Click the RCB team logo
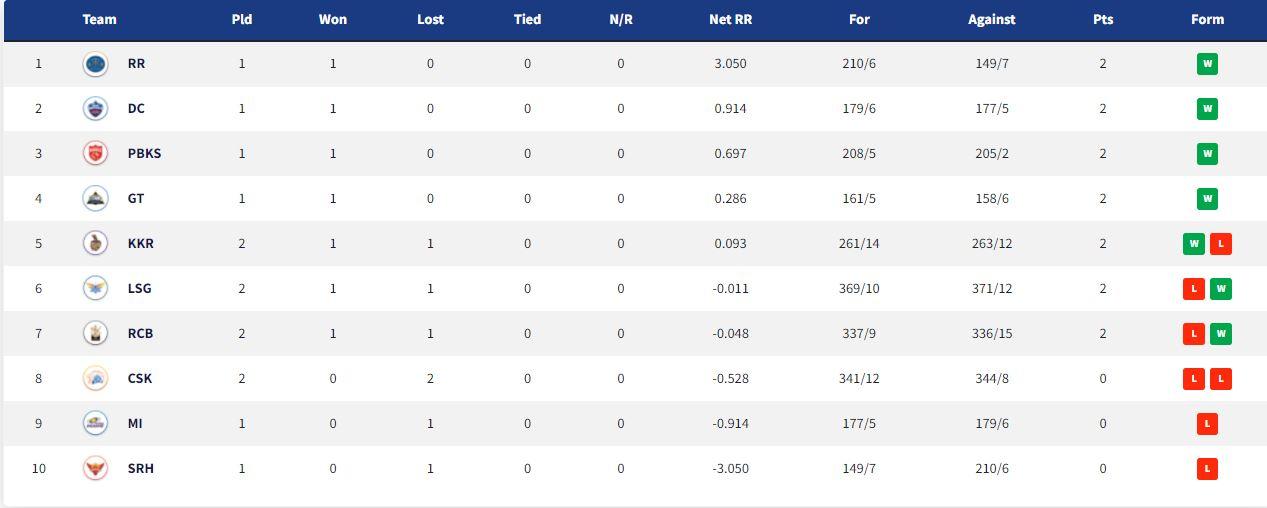 (95, 334)
